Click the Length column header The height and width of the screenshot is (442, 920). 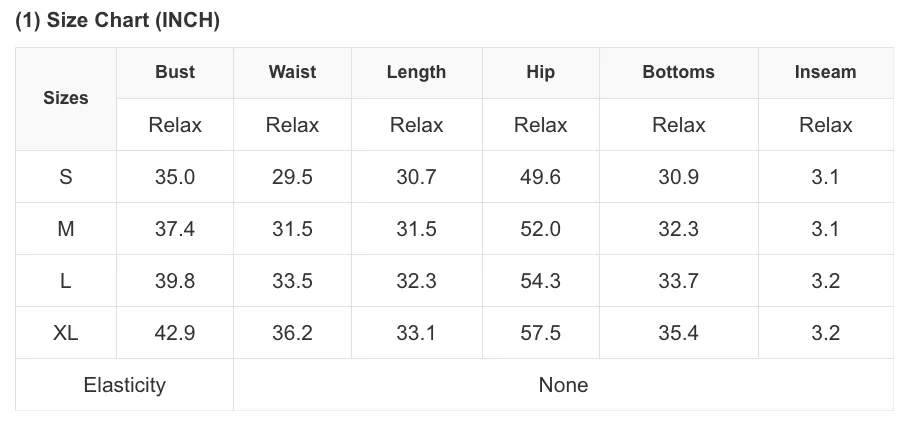(x=417, y=73)
